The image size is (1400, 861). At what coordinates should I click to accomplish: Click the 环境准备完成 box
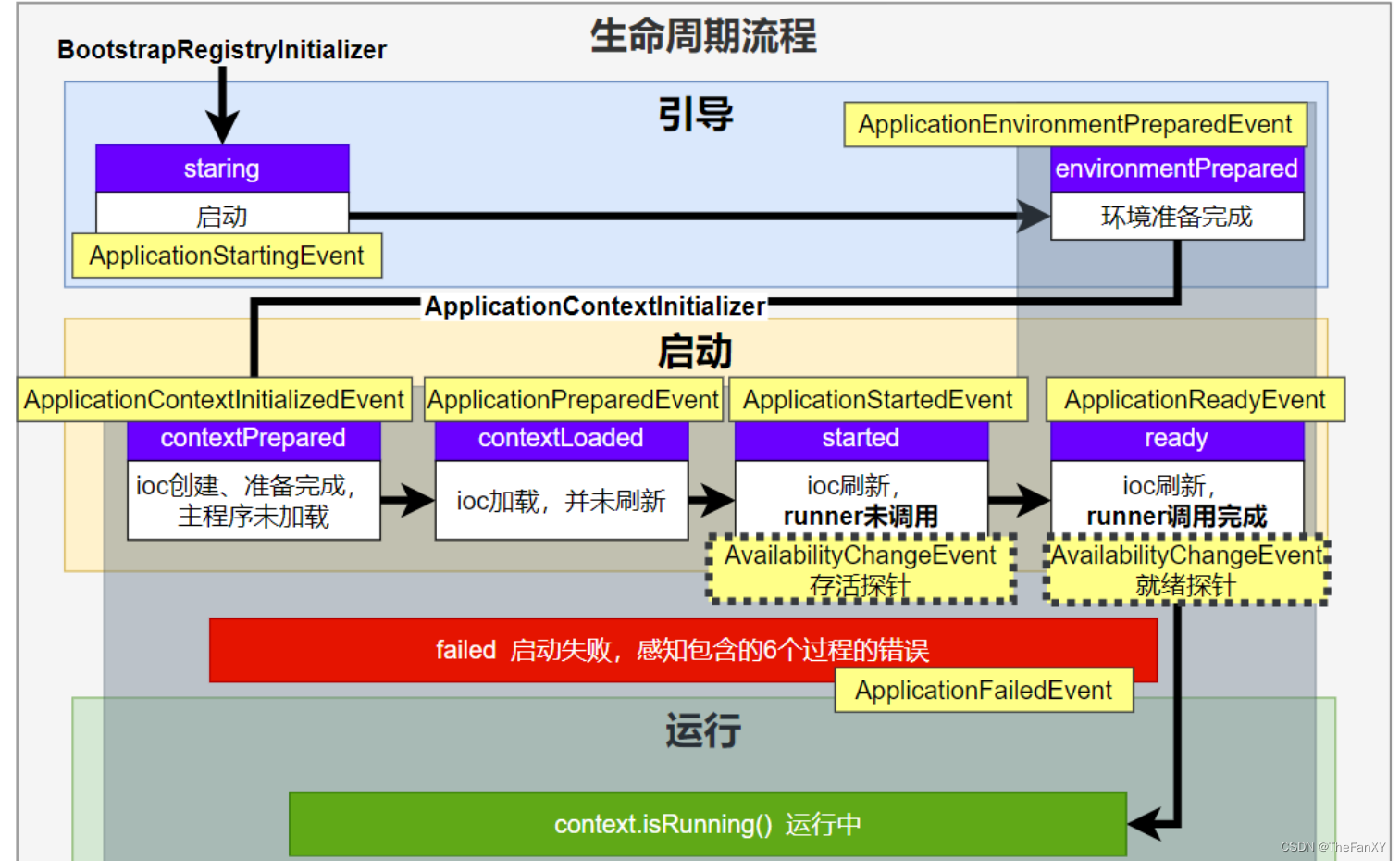coord(1177,216)
